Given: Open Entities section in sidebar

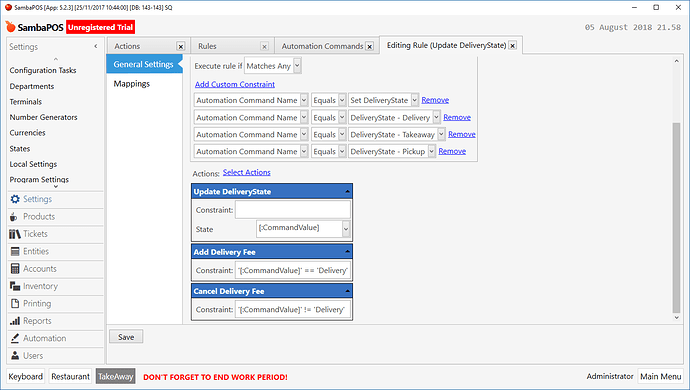Looking at the screenshot, I should coord(55,251).
